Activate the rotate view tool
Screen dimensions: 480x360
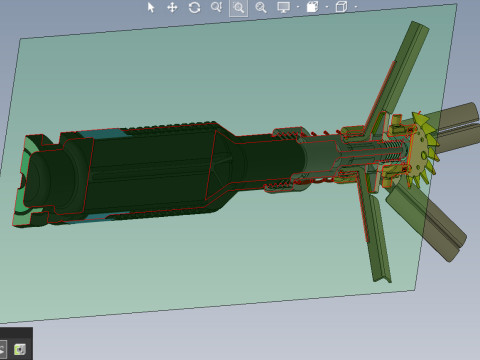pyautogui.click(x=194, y=7)
